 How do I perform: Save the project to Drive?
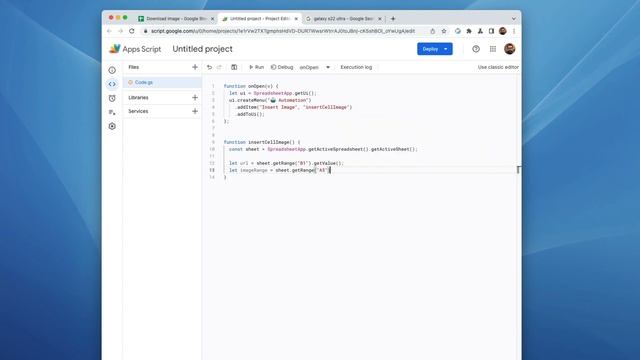pos(234,67)
